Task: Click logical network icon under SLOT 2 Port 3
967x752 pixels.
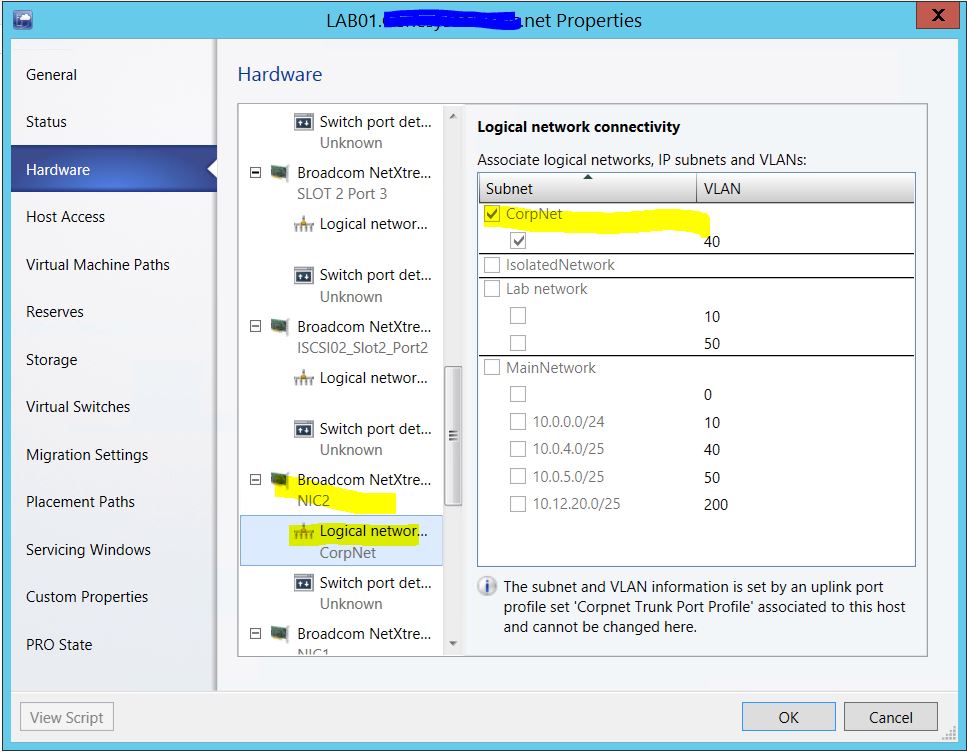Action: (x=304, y=225)
